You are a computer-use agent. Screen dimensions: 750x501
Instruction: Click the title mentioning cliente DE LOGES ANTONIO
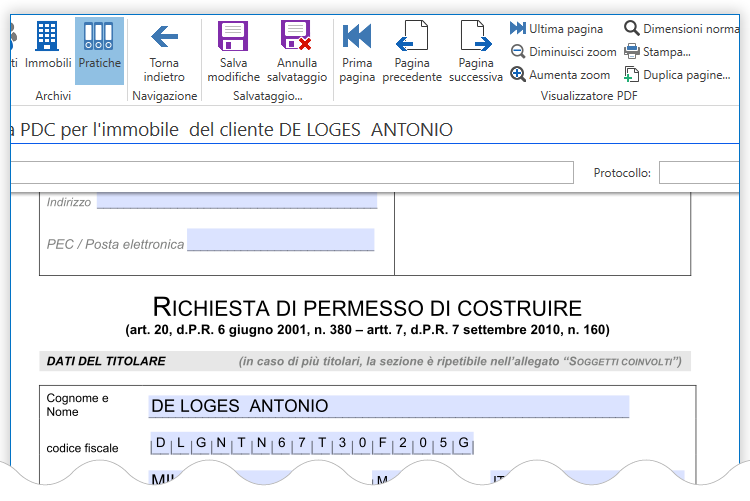(x=232, y=130)
